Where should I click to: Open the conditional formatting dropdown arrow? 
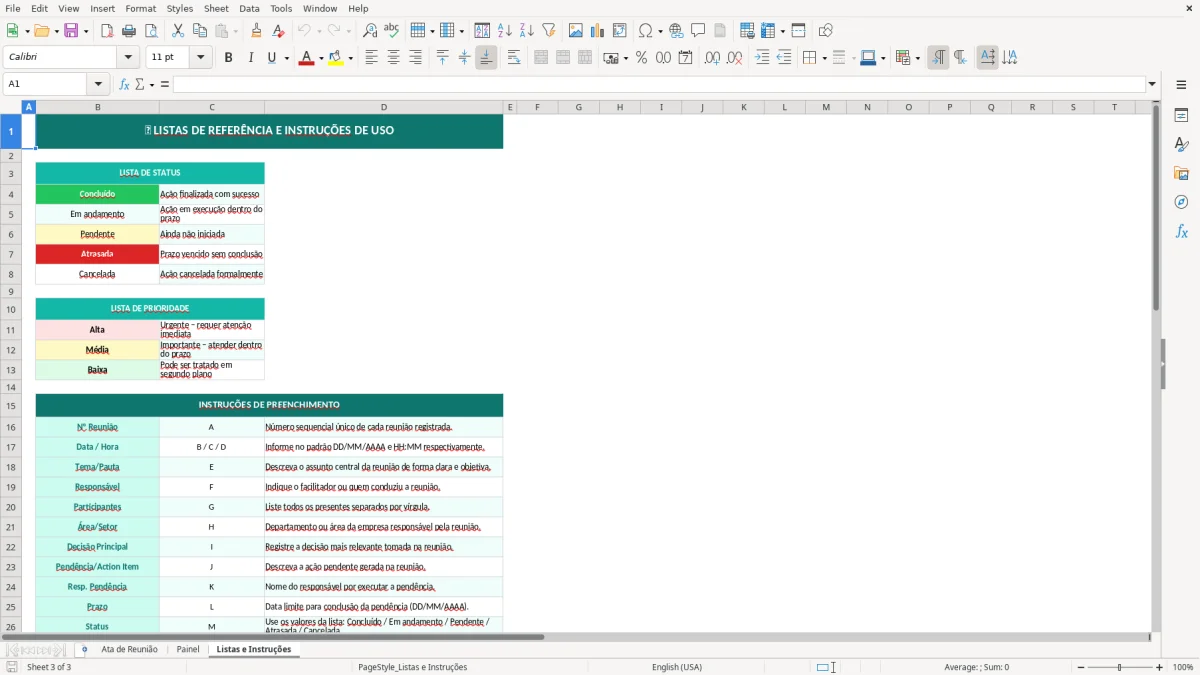coord(917,58)
